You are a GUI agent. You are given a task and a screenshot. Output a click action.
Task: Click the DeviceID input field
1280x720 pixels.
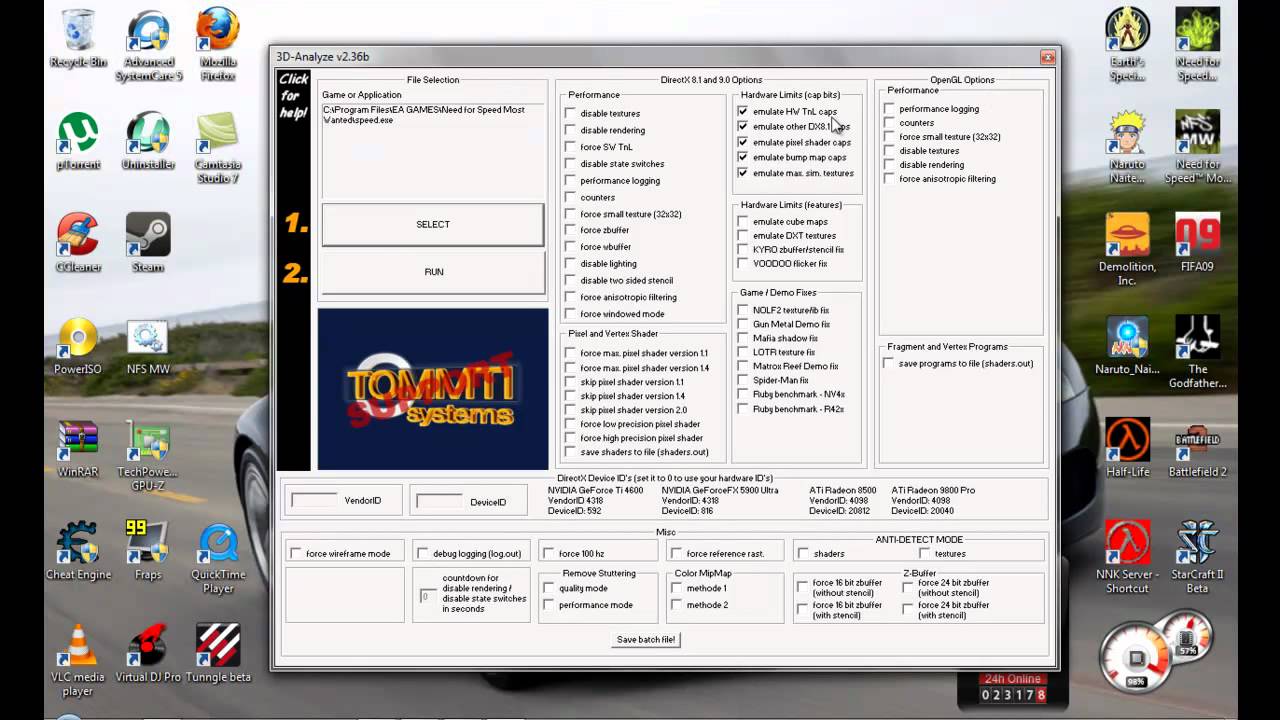pyautogui.click(x=439, y=500)
